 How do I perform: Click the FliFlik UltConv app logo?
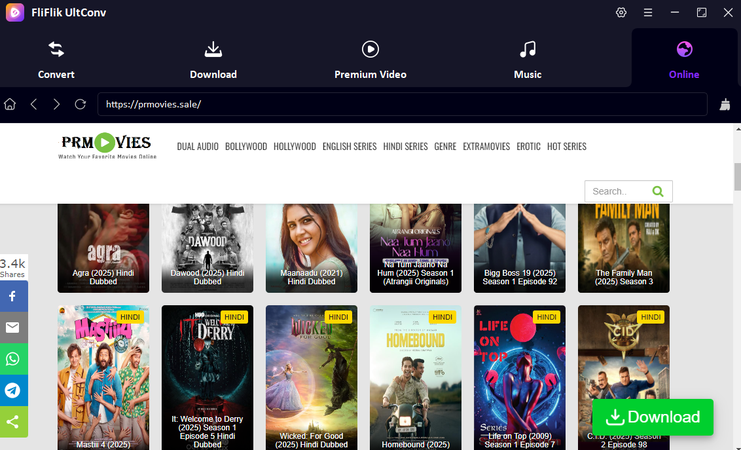(x=15, y=12)
